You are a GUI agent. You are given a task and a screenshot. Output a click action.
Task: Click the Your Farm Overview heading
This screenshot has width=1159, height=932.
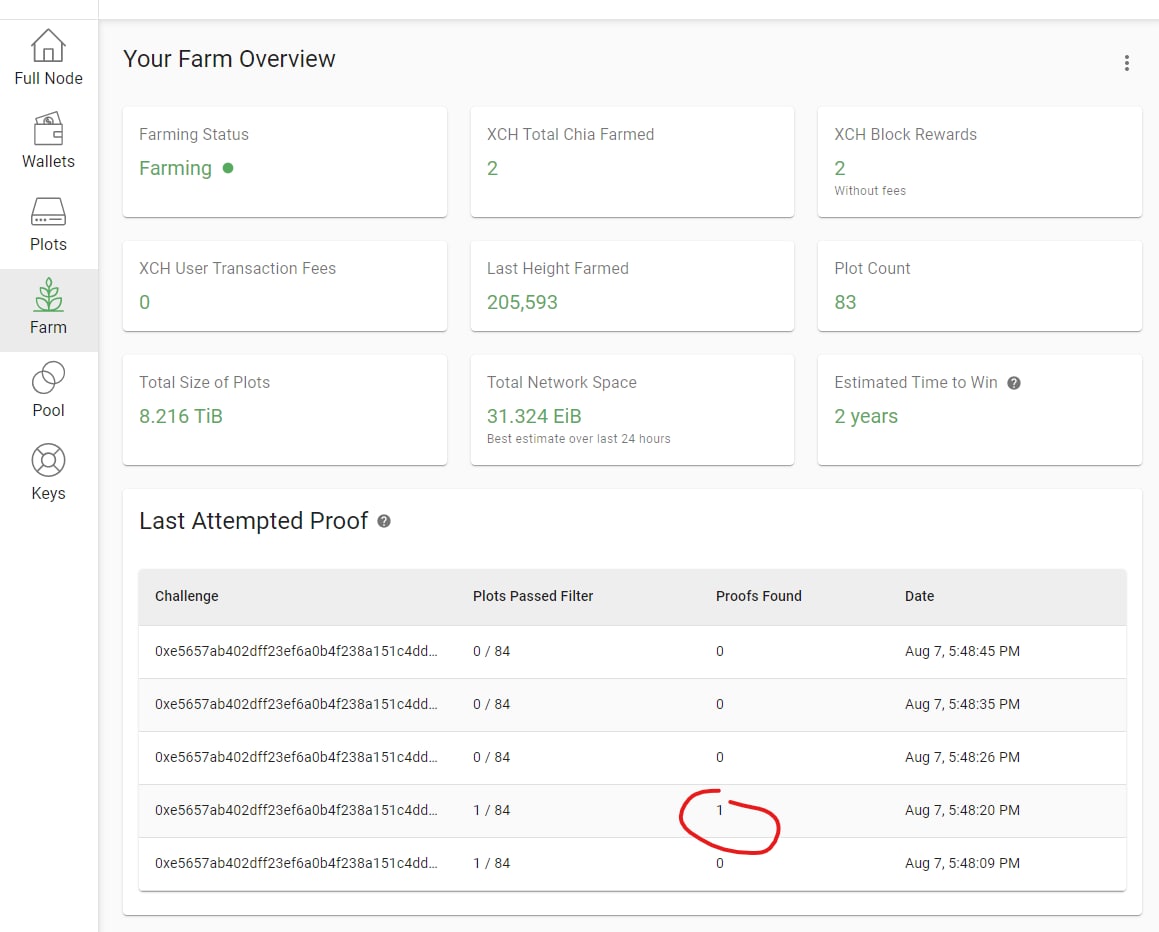229,59
